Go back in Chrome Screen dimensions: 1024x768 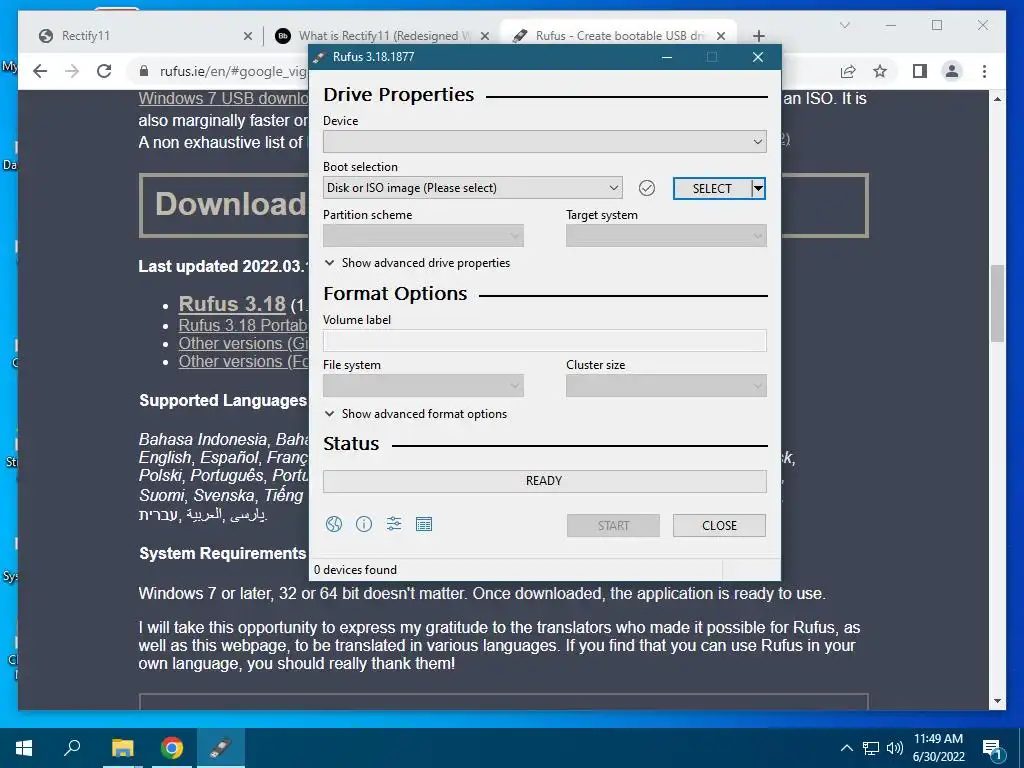click(x=40, y=71)
